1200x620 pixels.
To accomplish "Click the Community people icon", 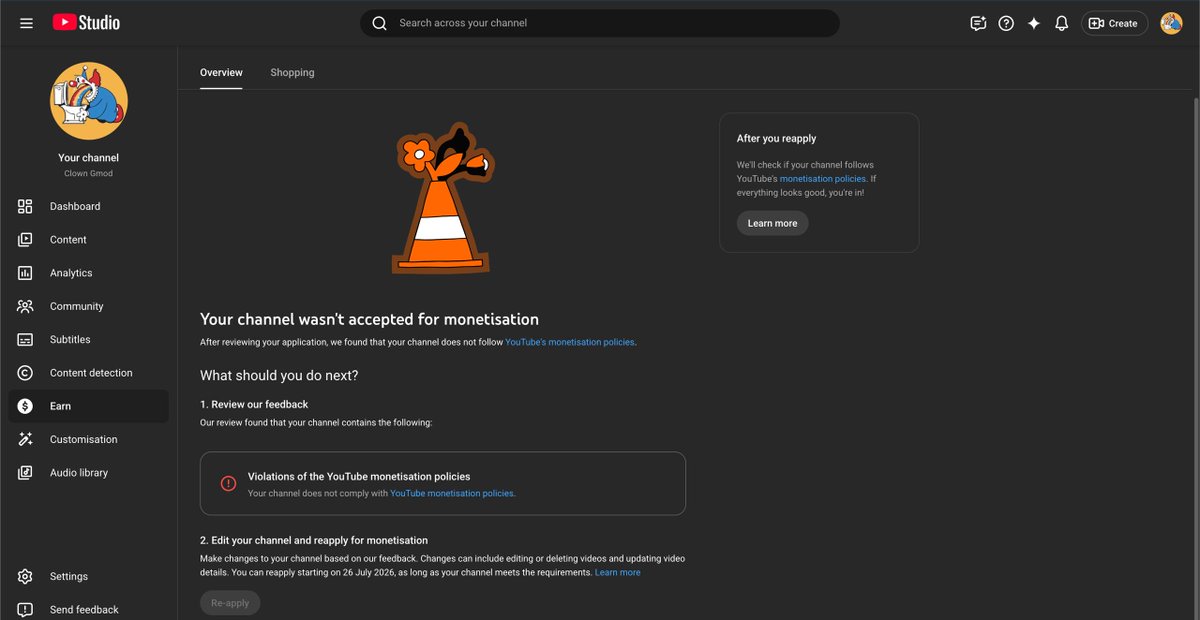I will point(26,306).
